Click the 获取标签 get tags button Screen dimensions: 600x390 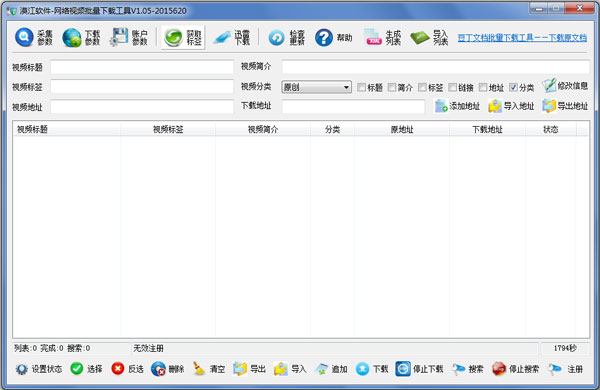click(183, 38)
